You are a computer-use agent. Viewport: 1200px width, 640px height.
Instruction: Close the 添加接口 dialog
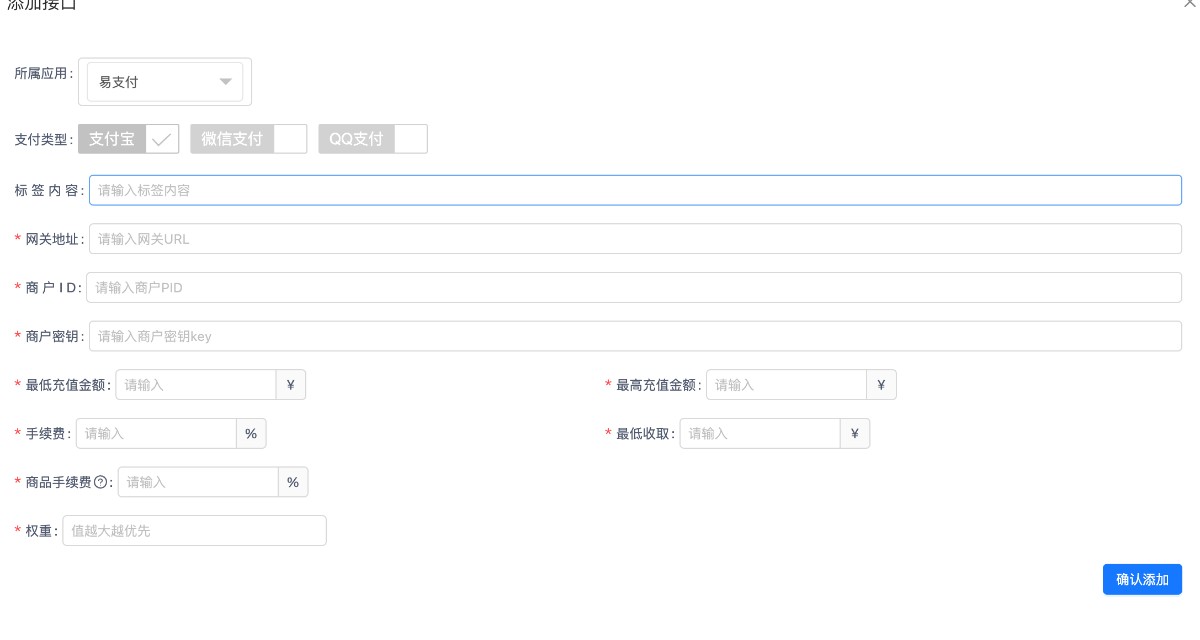(1189, 4)
